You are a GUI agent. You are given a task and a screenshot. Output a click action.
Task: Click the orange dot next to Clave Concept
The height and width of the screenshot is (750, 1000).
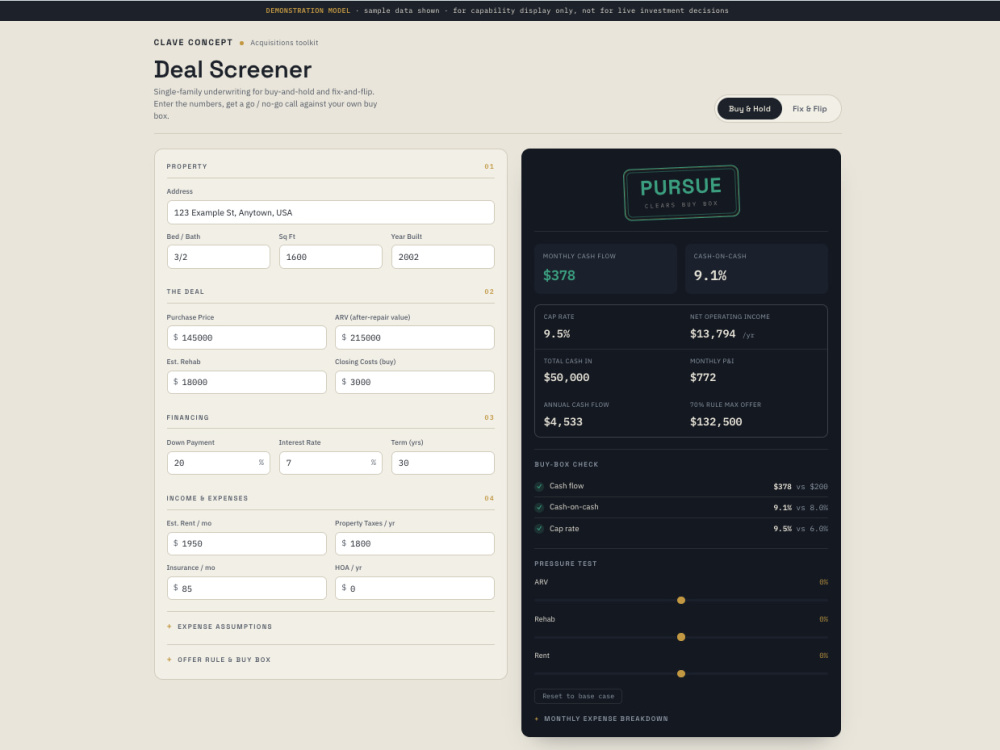242,43
